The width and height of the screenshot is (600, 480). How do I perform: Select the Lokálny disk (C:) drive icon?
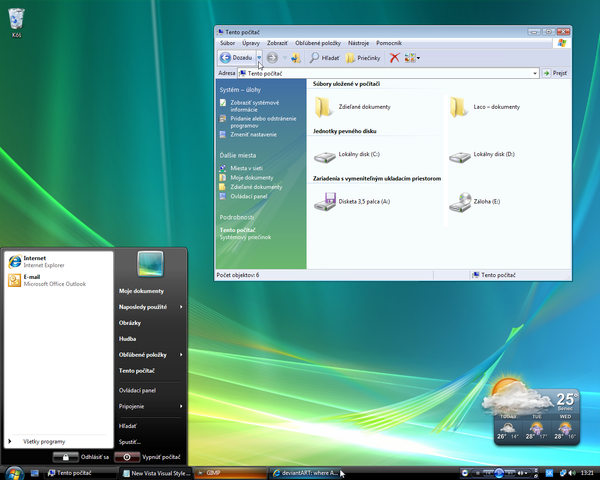(324, 156)
